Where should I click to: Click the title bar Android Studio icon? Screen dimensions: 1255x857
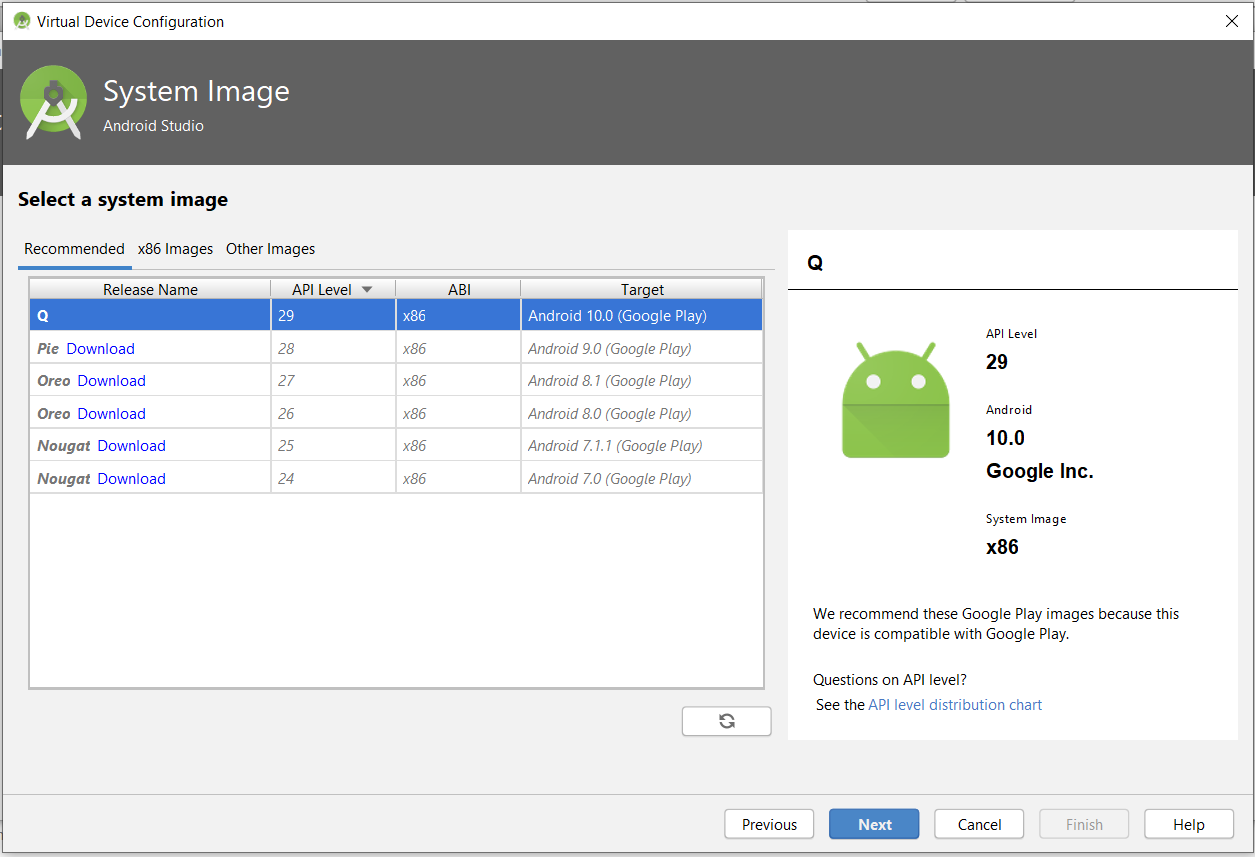(x=21, y=21)
